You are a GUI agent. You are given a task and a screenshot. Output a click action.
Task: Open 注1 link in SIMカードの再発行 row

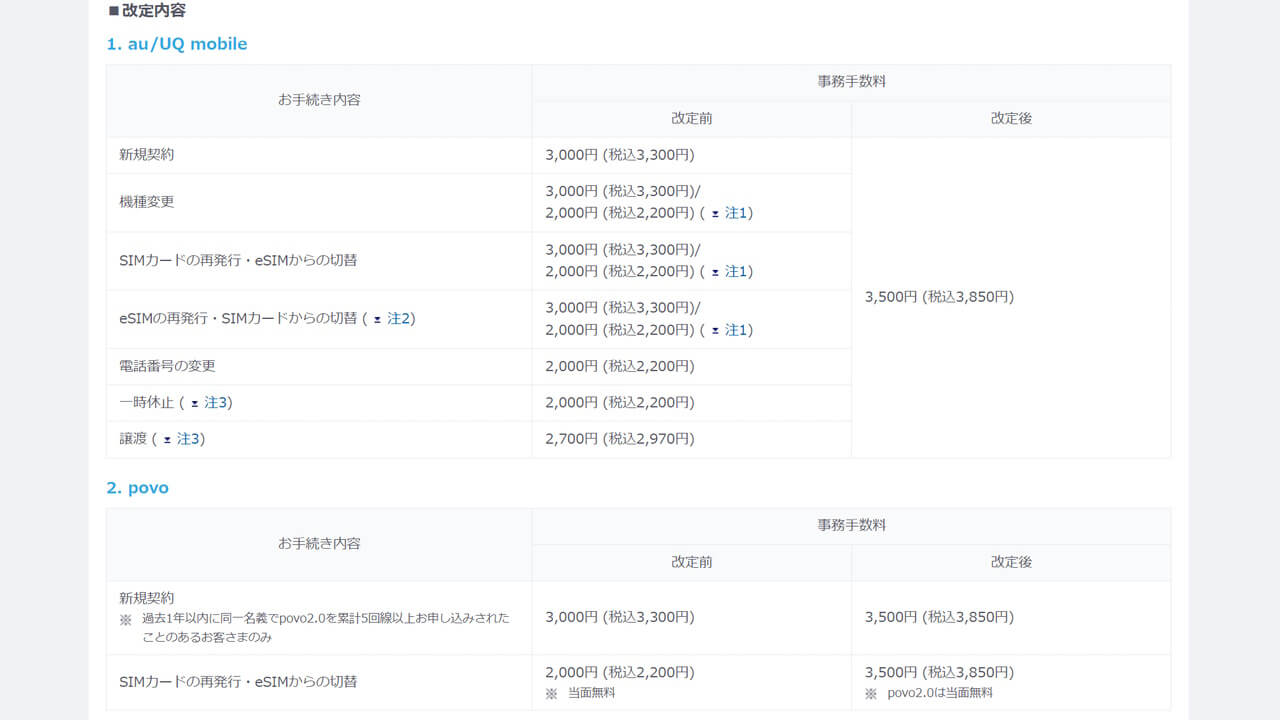point(736,271)
